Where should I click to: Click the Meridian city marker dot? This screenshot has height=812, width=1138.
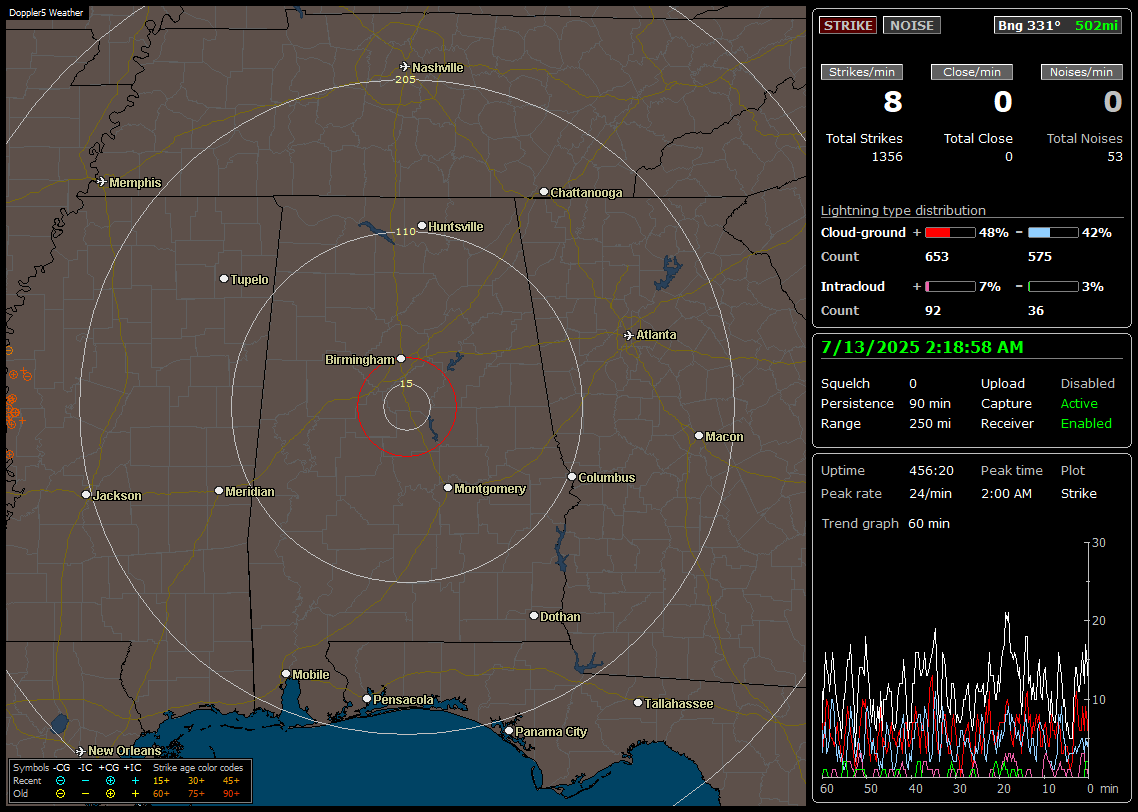(x=218, y=491)
